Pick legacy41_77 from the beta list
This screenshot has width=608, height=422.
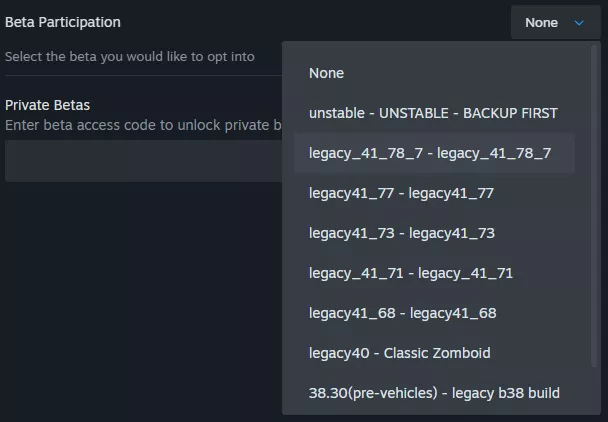tap(401, 193)
